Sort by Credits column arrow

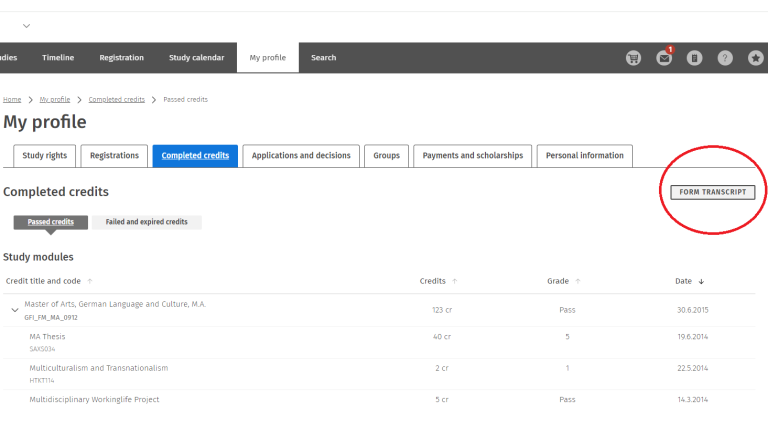[455, 282]
